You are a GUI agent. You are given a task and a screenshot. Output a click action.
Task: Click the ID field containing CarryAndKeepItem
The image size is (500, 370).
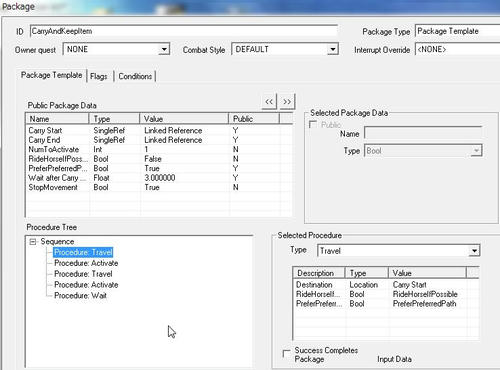click(x=184, y=31)
